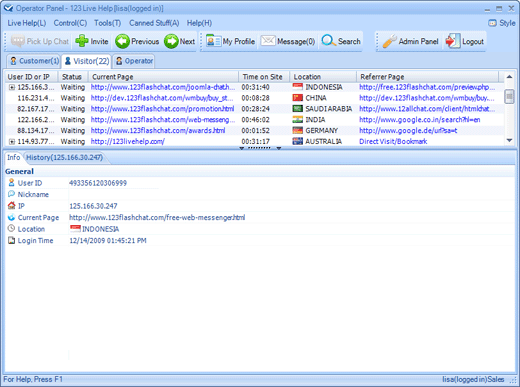Click the China flag icon
The height and width of the screenshot is (387, 520).
pyautogui.click(x=297, y=98)
